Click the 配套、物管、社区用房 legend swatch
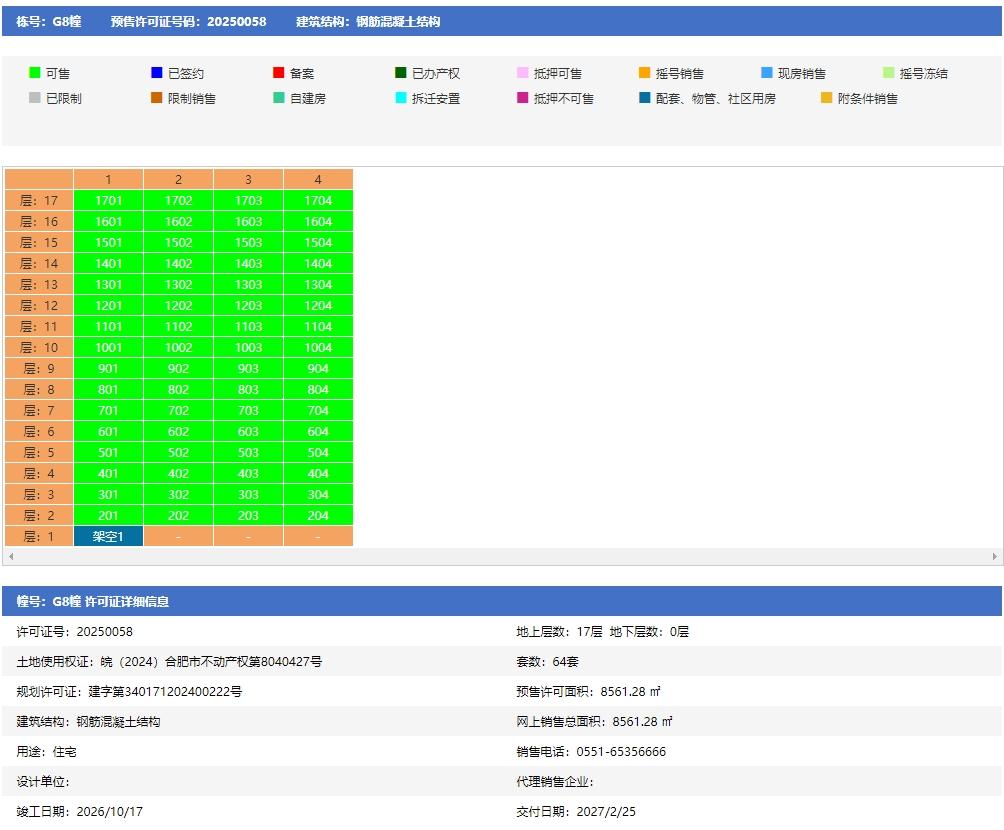 point(645,97)
